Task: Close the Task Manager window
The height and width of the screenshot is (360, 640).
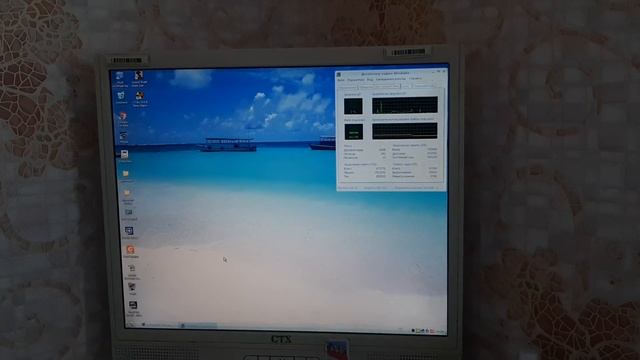Action: point(444,71)
